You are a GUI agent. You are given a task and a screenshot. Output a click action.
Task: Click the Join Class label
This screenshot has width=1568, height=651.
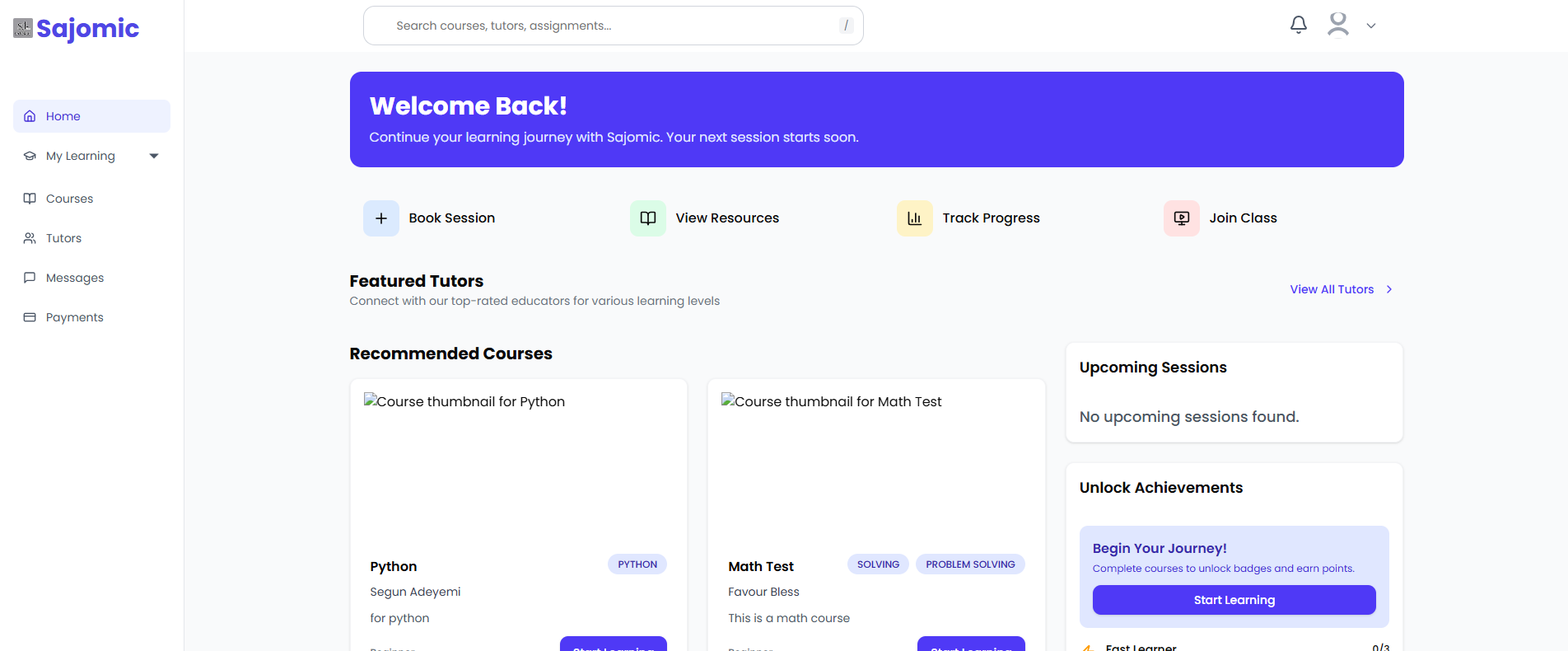pos(1243,218)
